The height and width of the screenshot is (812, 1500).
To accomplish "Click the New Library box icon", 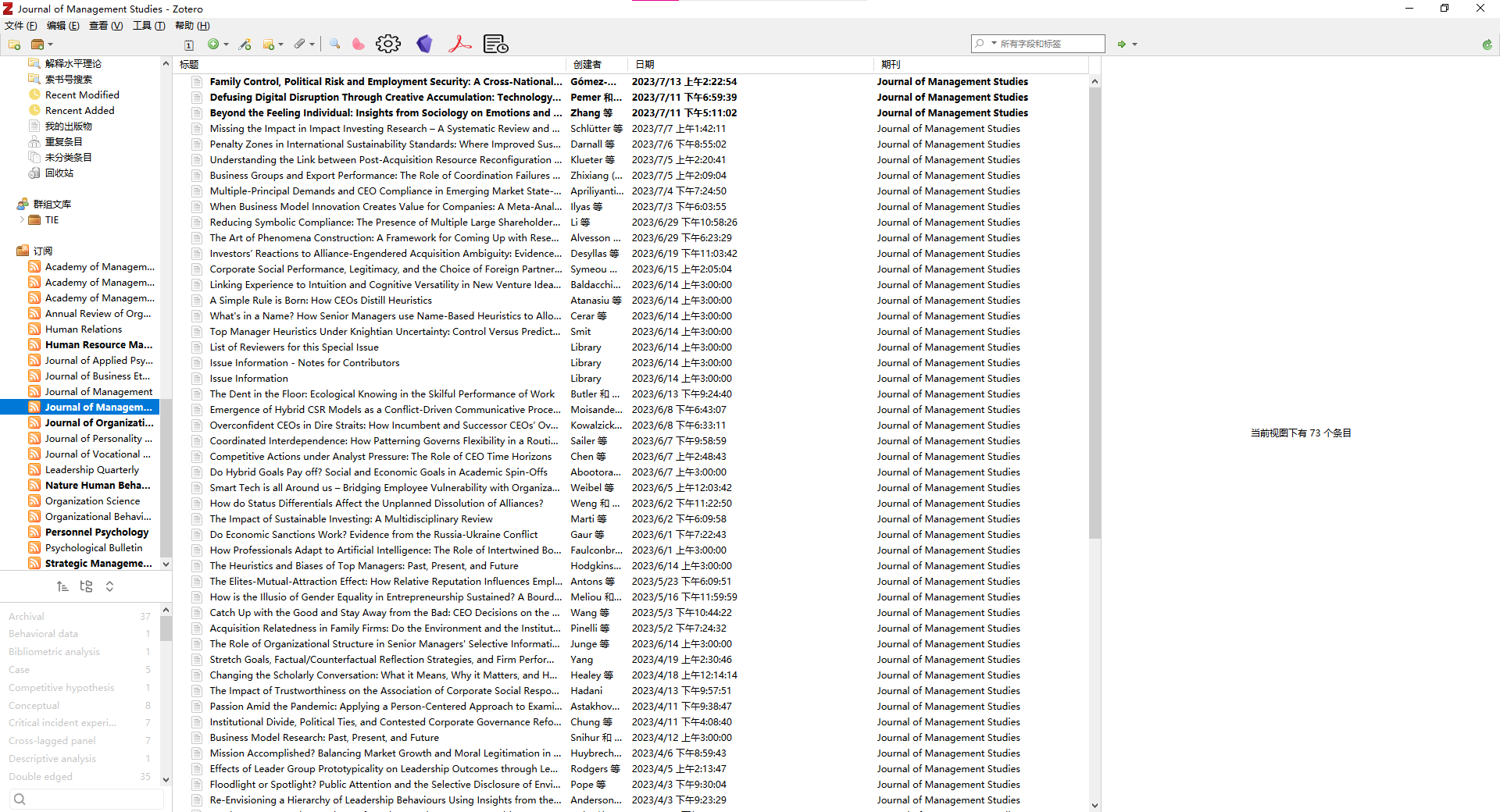I will (x=37, y=45).
